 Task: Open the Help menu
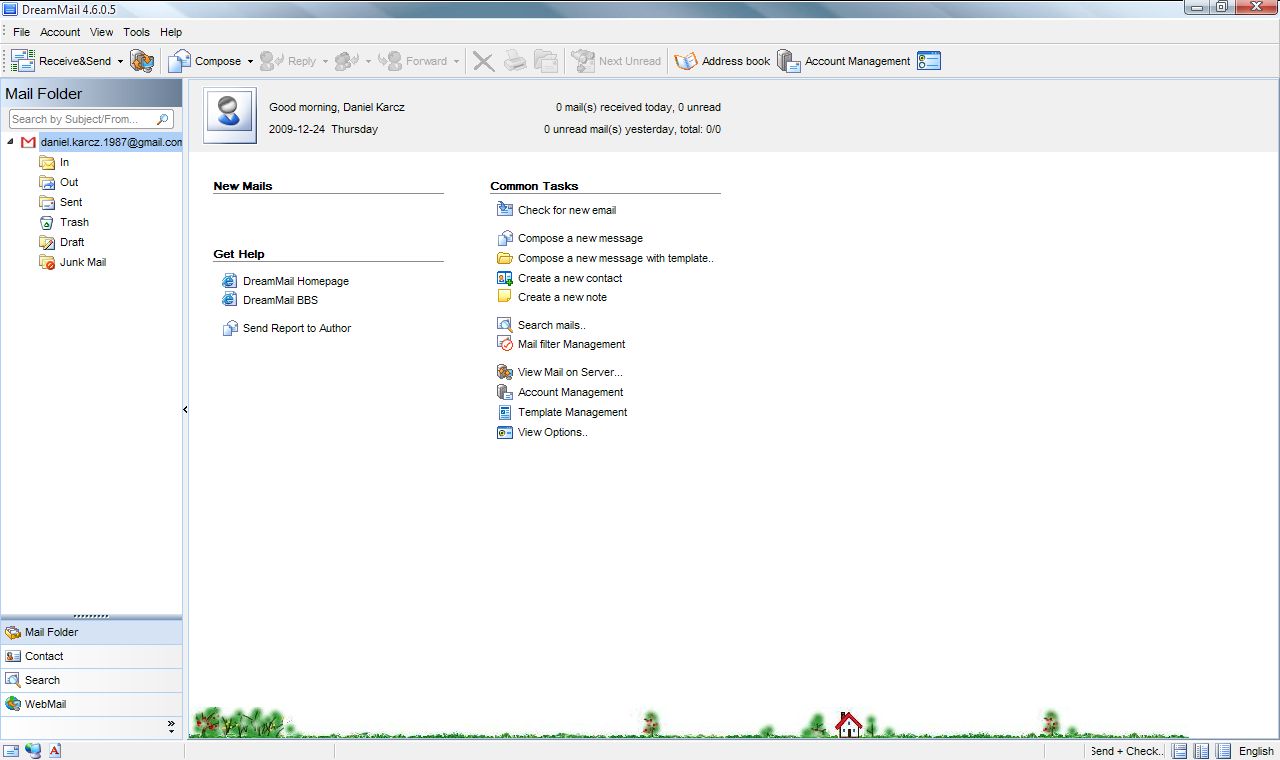(171, 32)
